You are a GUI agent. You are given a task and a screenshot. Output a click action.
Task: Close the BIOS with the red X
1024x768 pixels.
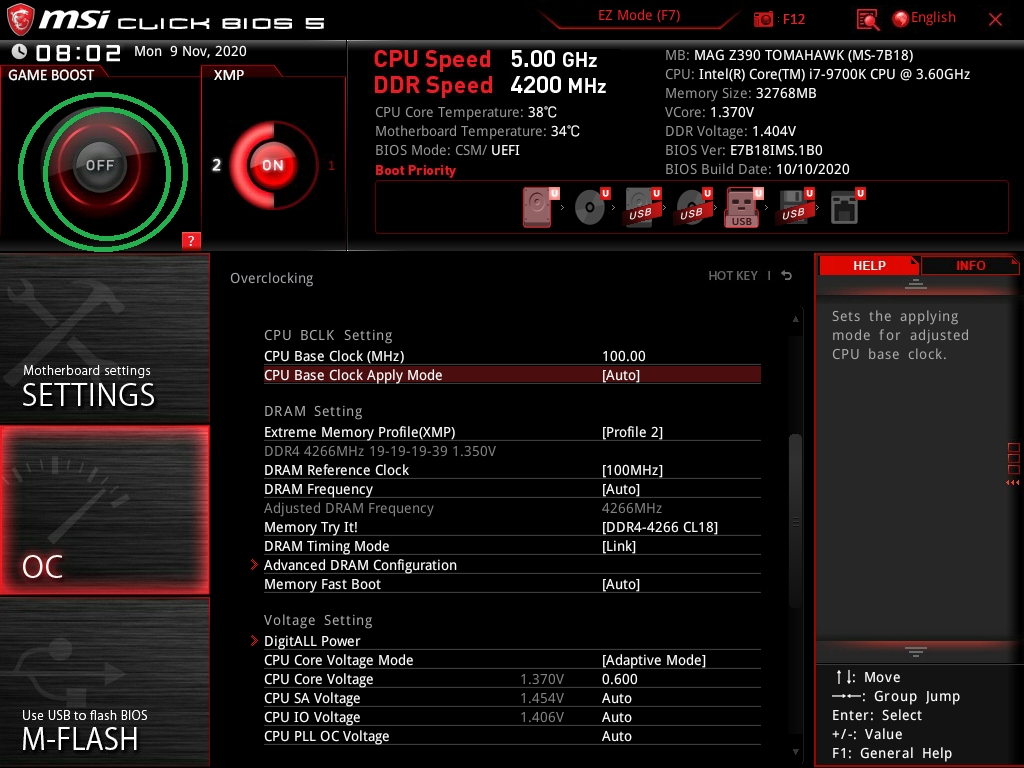pos(995,19)
